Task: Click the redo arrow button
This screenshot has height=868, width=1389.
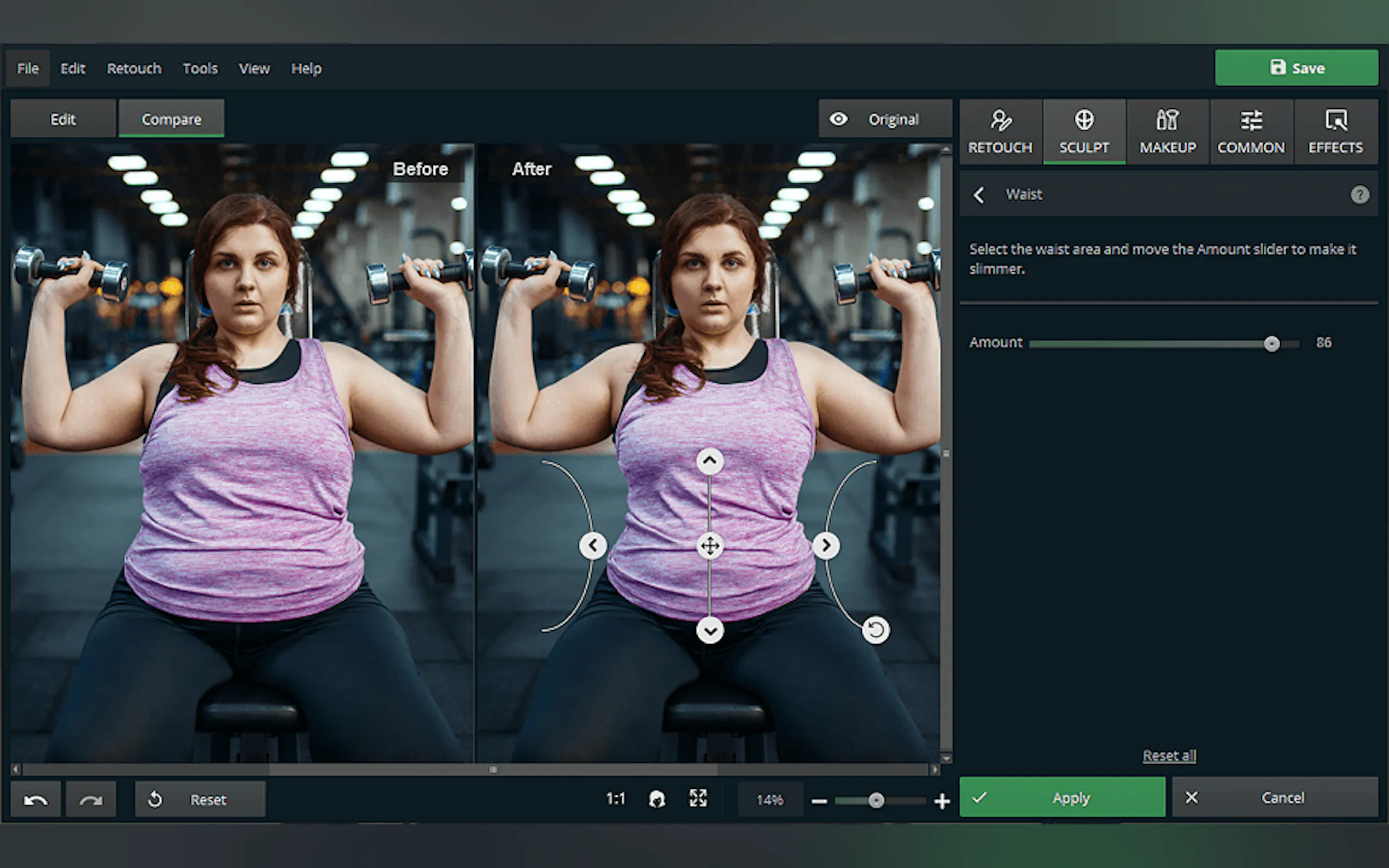Action: pyautogui.click(x=91, y=799)
